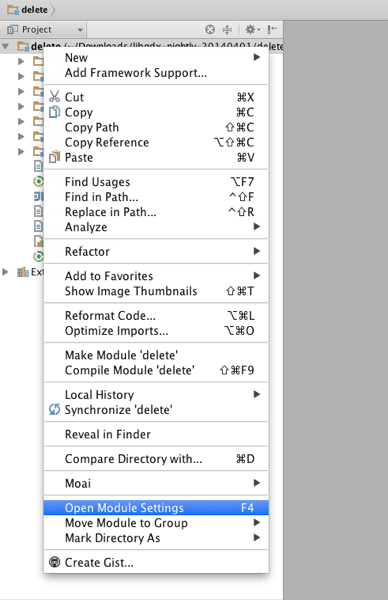Open the Moai submenu arrow
Image resolution: width=388 pixels, height=600 pixels.
pyautogui.click(x=257, y=483)
